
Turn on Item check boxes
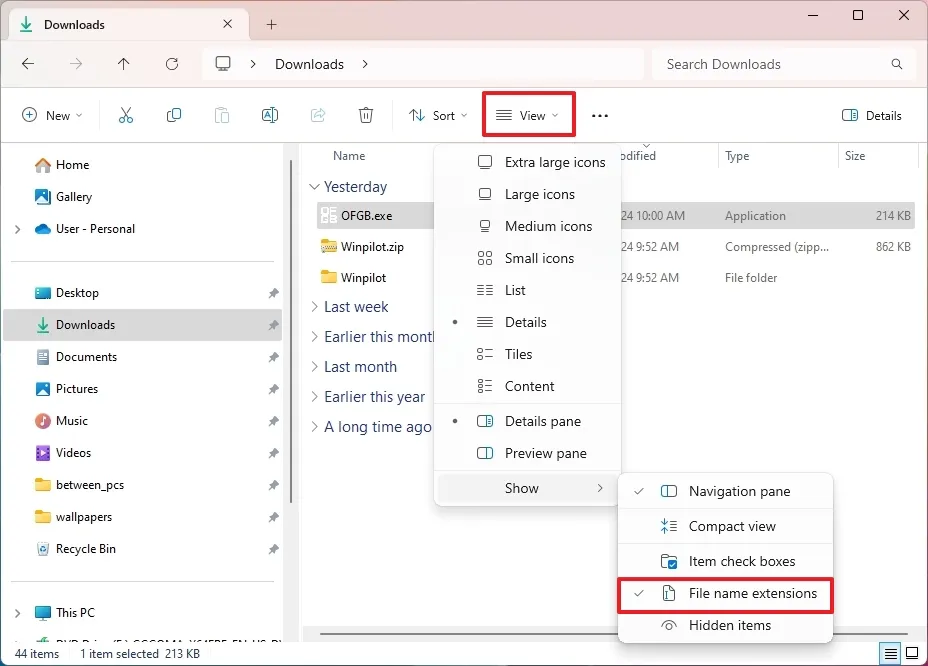pos(743,561)
